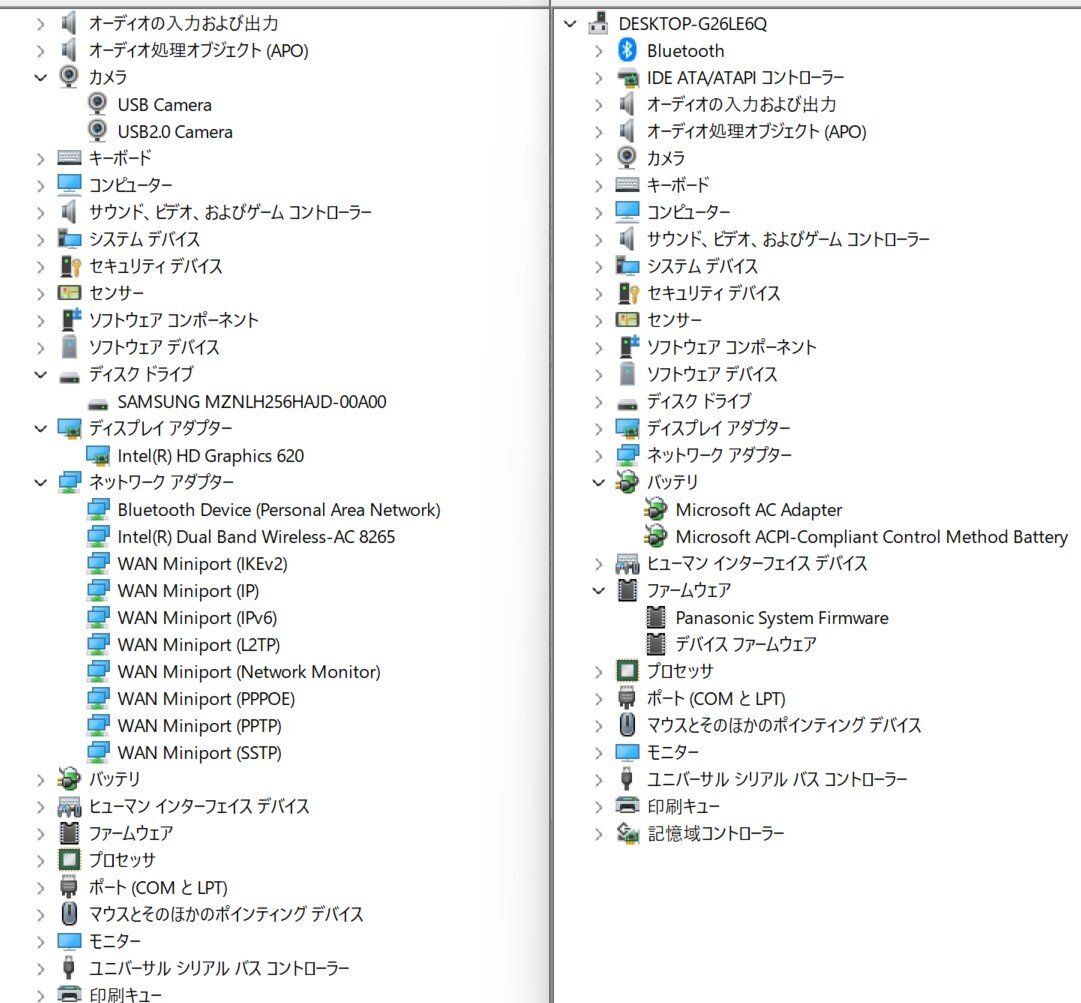Select システム デバイス in right pane
1081x1003 pixels.
pyautogui.click(x=702, y=266)
